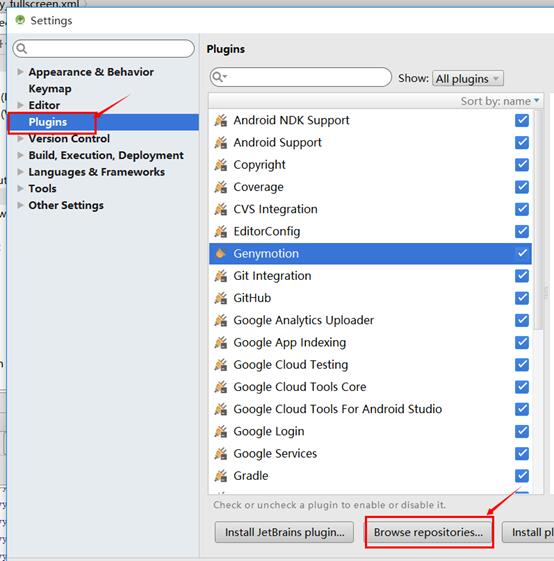Open the Sort by name dropdown

pos(500,101)
